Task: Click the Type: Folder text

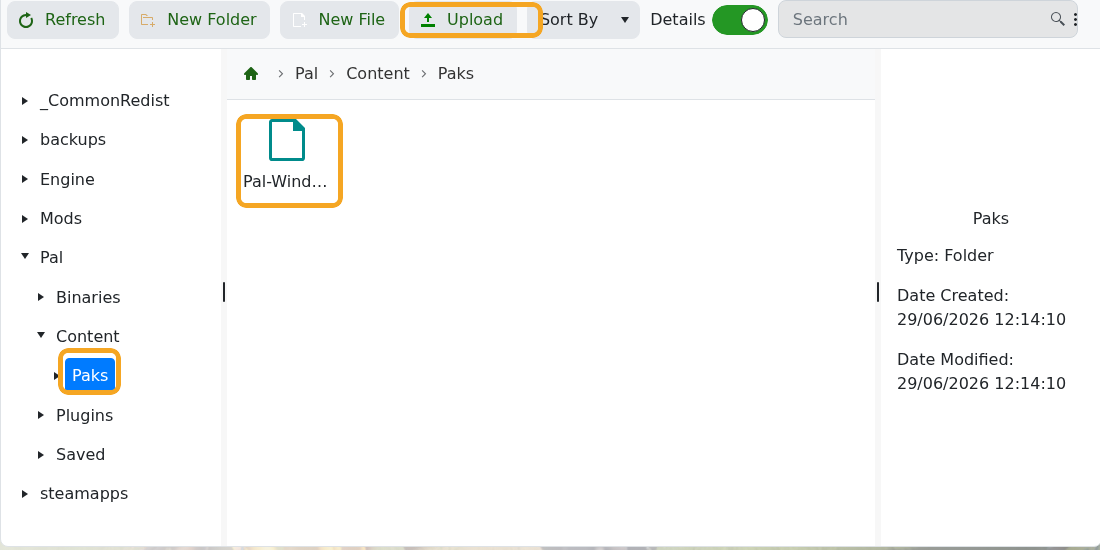Action: pyautogui.click(x=945, y=255)
